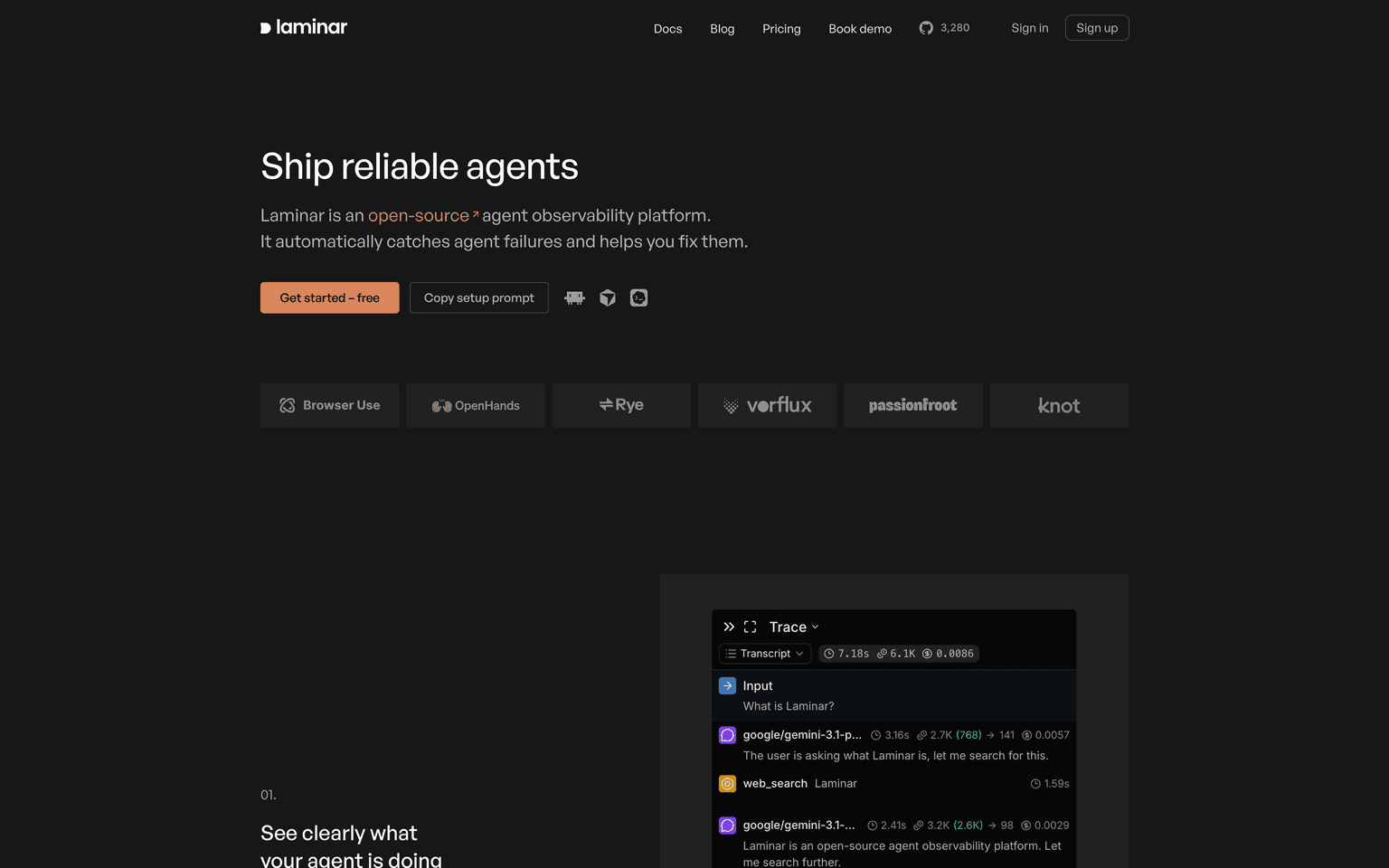Go to Pricing
The image size is (1389, 868).
pos(781,28)
